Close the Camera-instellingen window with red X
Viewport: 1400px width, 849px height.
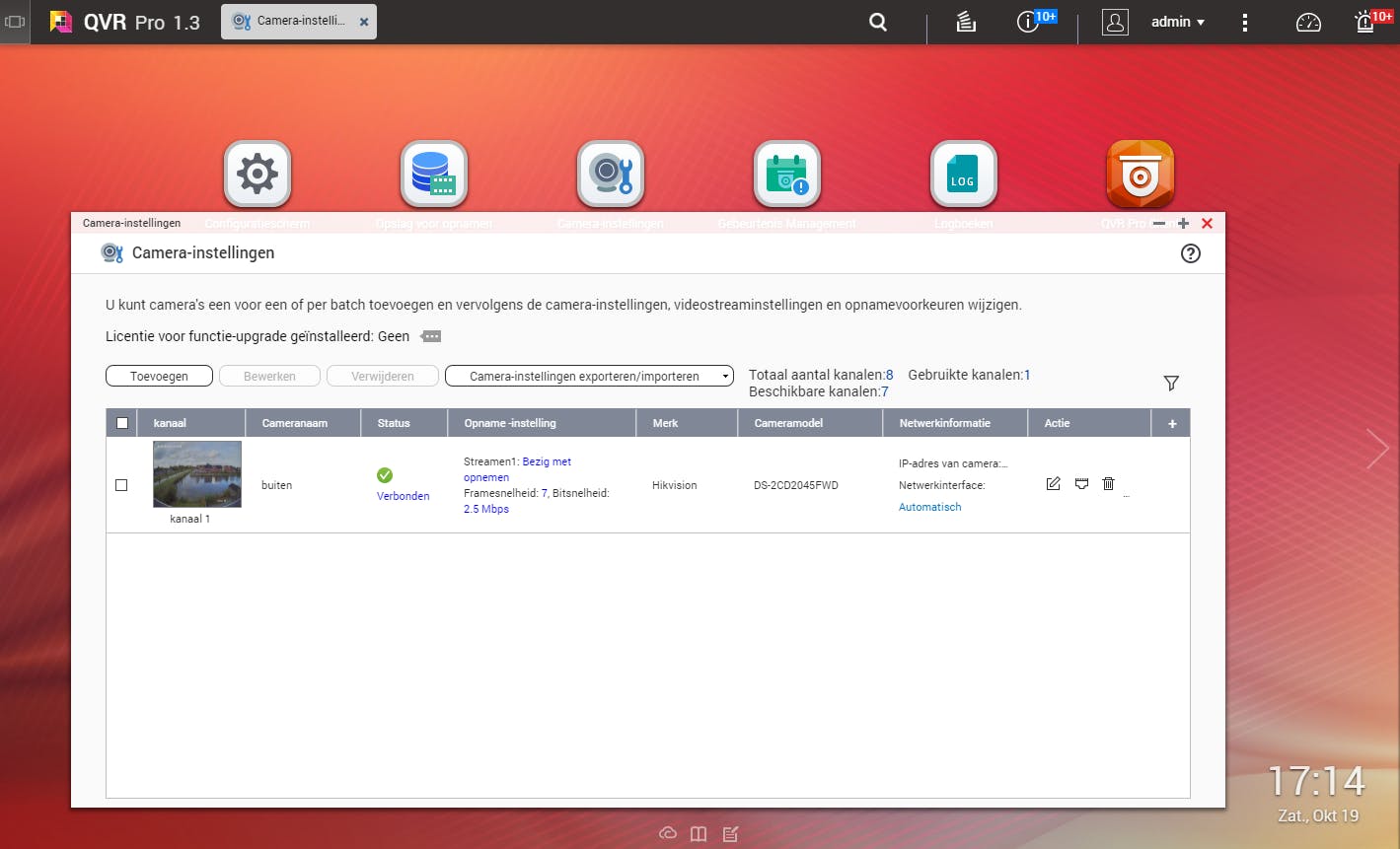tap(1207, 224)
